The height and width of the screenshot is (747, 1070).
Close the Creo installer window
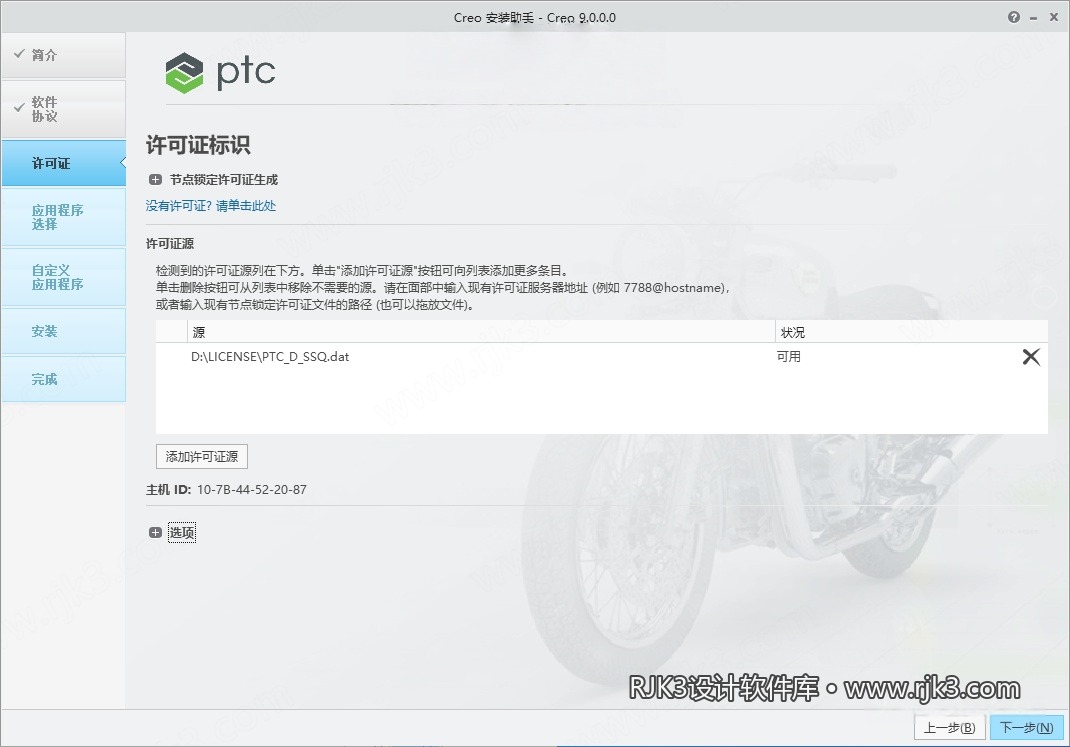tap(1054, 18)
